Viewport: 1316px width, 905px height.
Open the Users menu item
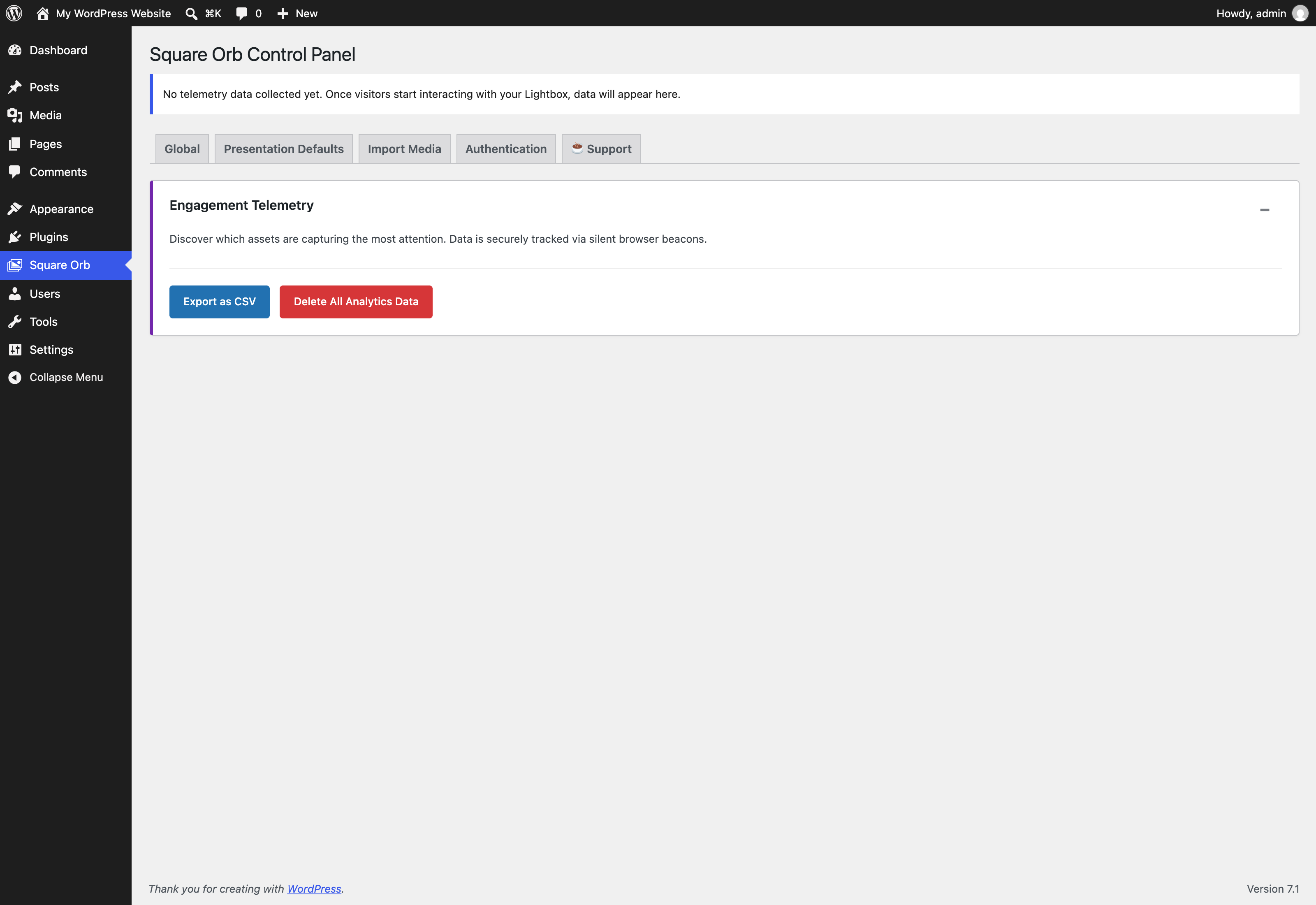point(66,294)
